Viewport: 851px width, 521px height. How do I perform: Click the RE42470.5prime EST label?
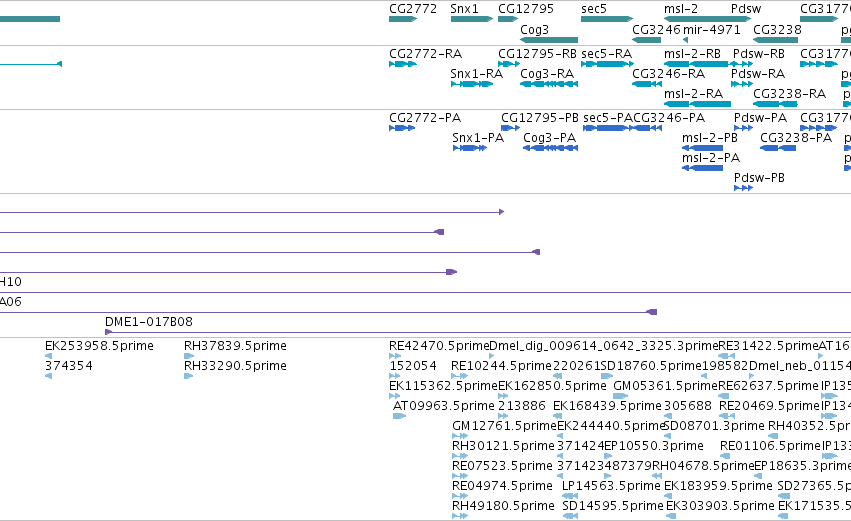pos(439,346)
